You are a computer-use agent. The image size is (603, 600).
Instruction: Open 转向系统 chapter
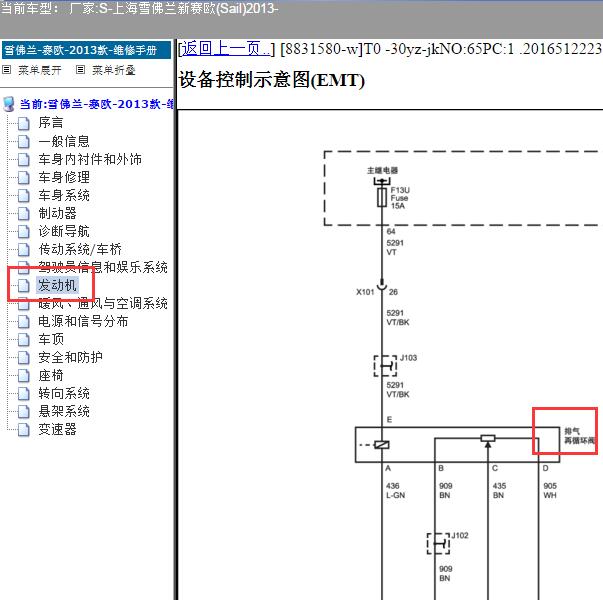64,393
